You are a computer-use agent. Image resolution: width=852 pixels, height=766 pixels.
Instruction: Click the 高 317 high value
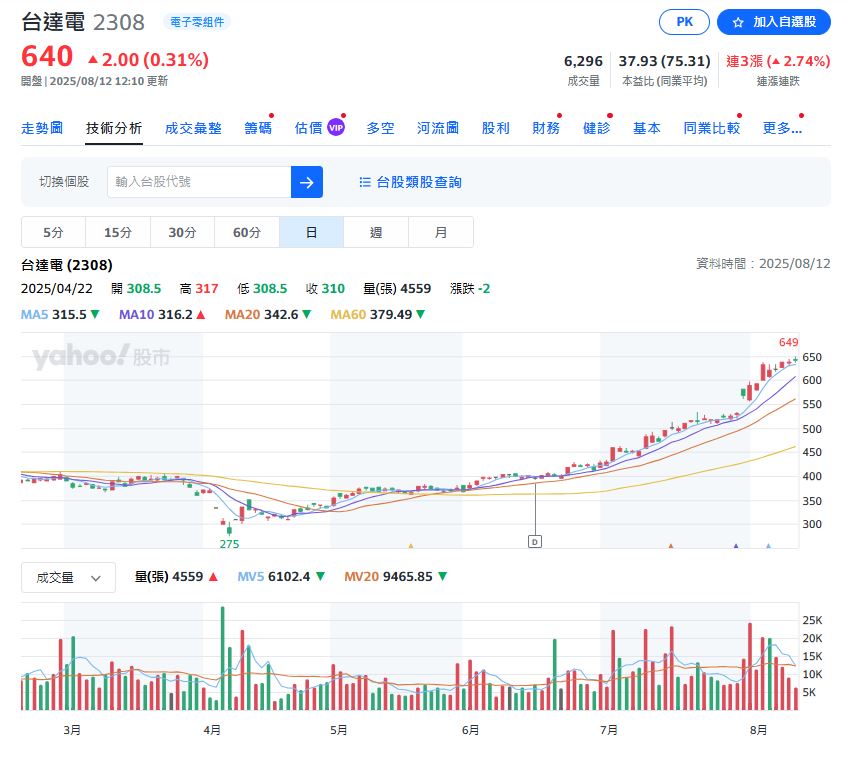pyautogui.click(x=199, y=288)
